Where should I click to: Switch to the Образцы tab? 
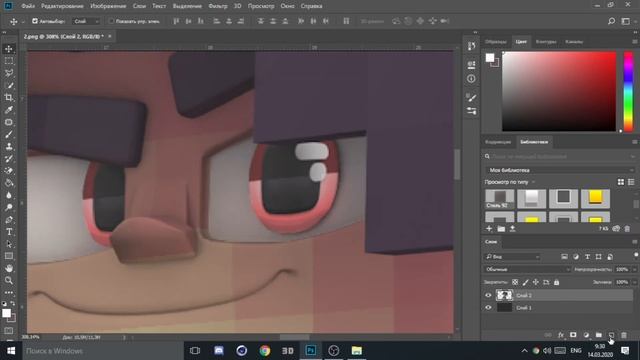(x=496, y=42)
